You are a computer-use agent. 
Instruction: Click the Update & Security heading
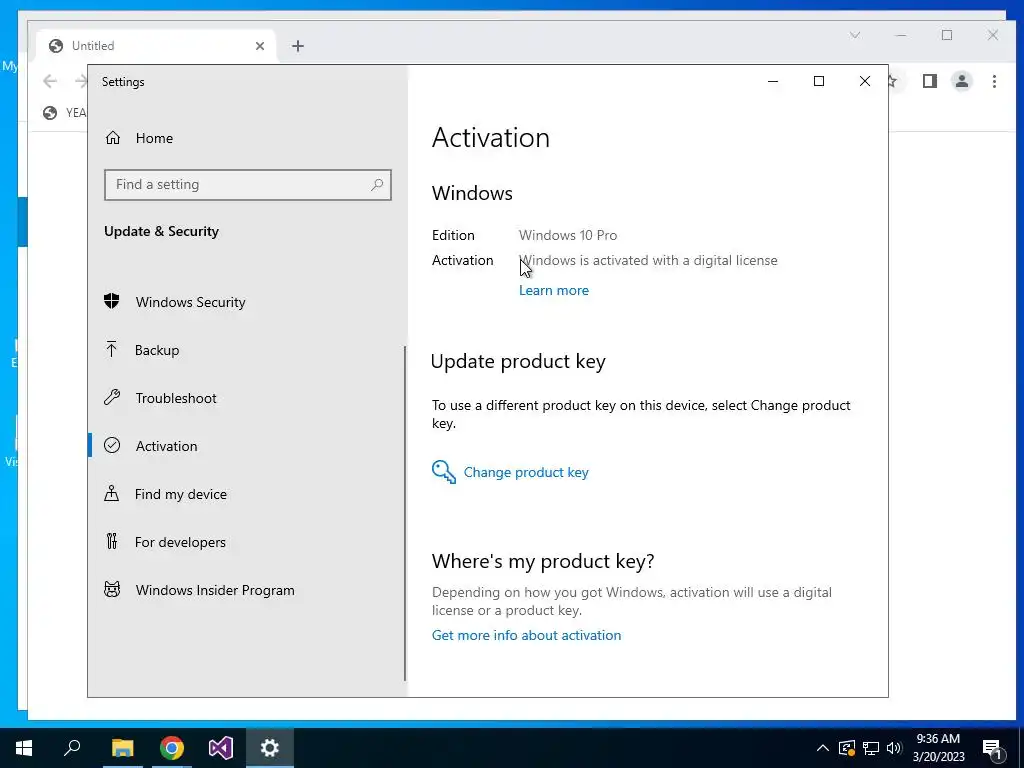(161, 231)
